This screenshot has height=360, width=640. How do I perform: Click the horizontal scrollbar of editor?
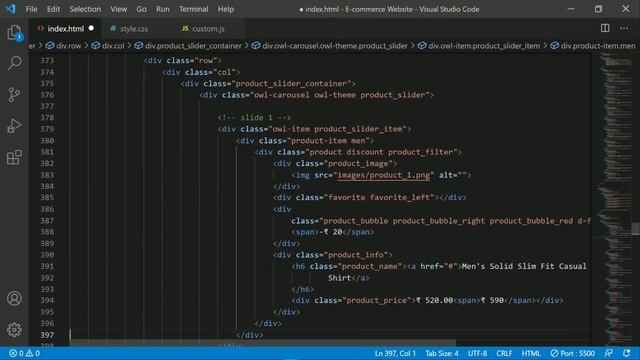click(x=262, y=343)
